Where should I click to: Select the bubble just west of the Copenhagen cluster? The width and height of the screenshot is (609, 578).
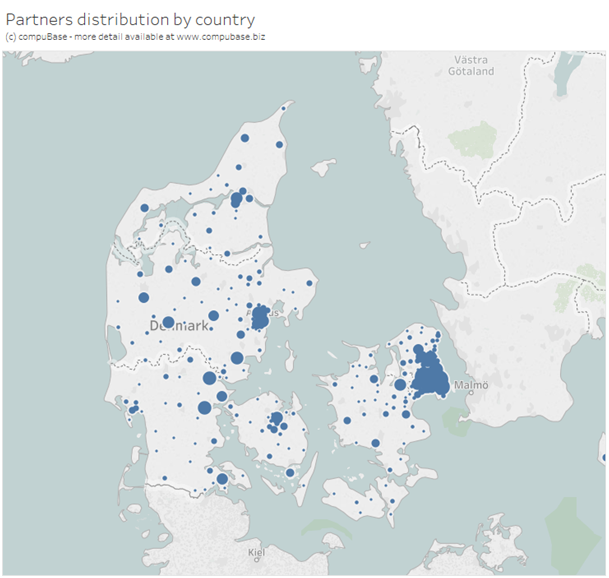(x=400, y=385)
